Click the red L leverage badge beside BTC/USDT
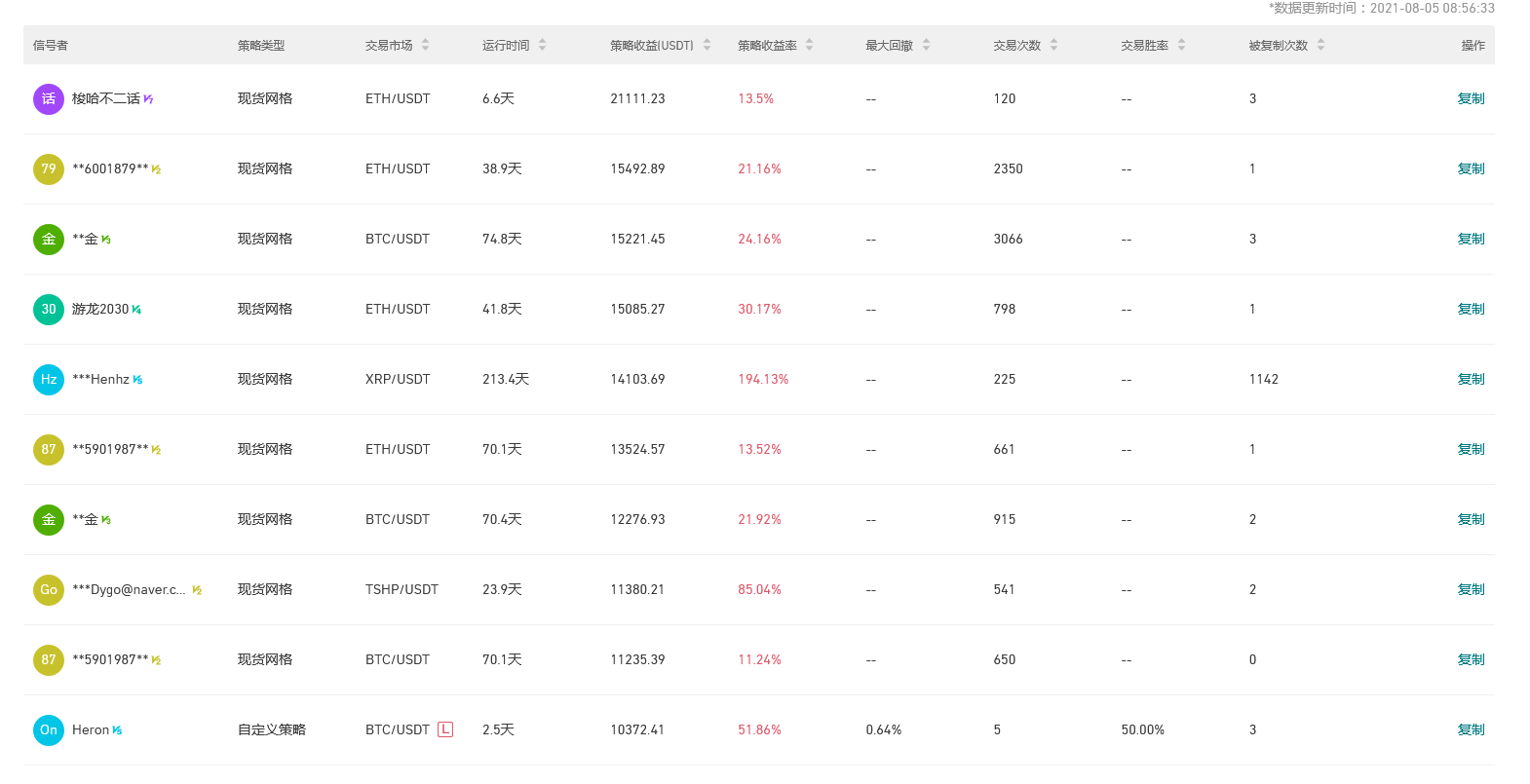 click(x=445, y=729)
